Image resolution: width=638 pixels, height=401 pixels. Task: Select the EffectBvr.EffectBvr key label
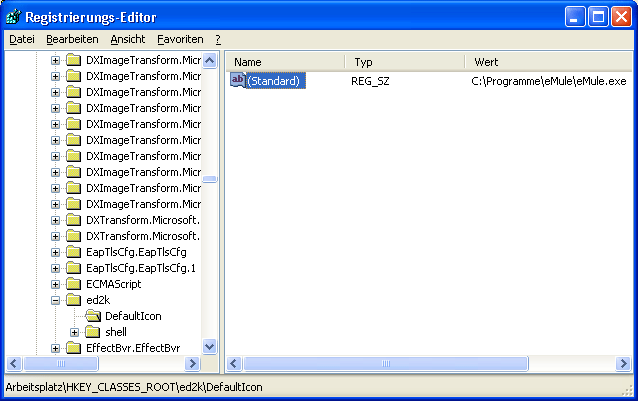[x=133, y=348]
